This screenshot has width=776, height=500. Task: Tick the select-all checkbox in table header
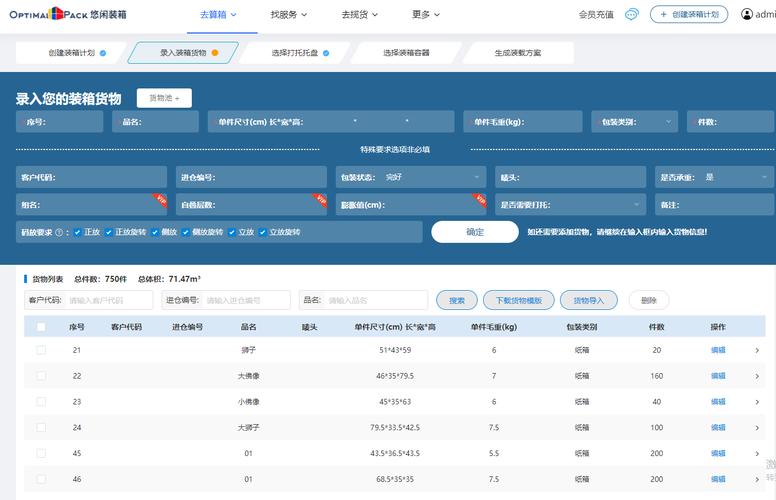41,327
